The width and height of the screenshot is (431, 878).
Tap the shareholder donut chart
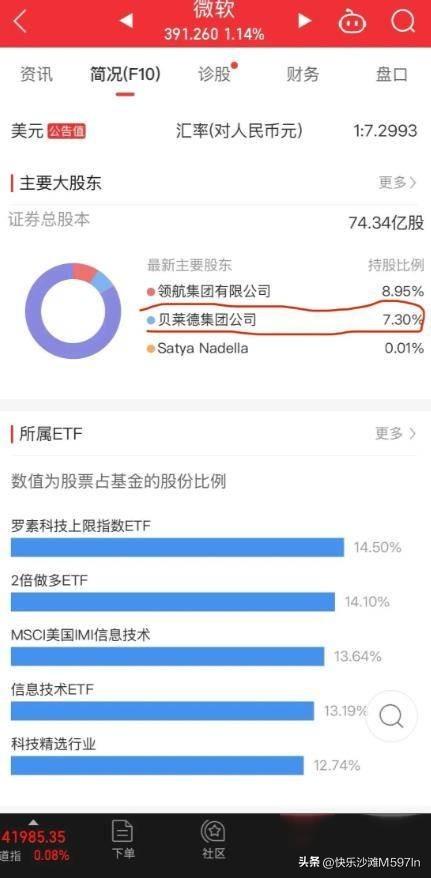point(73,311)
